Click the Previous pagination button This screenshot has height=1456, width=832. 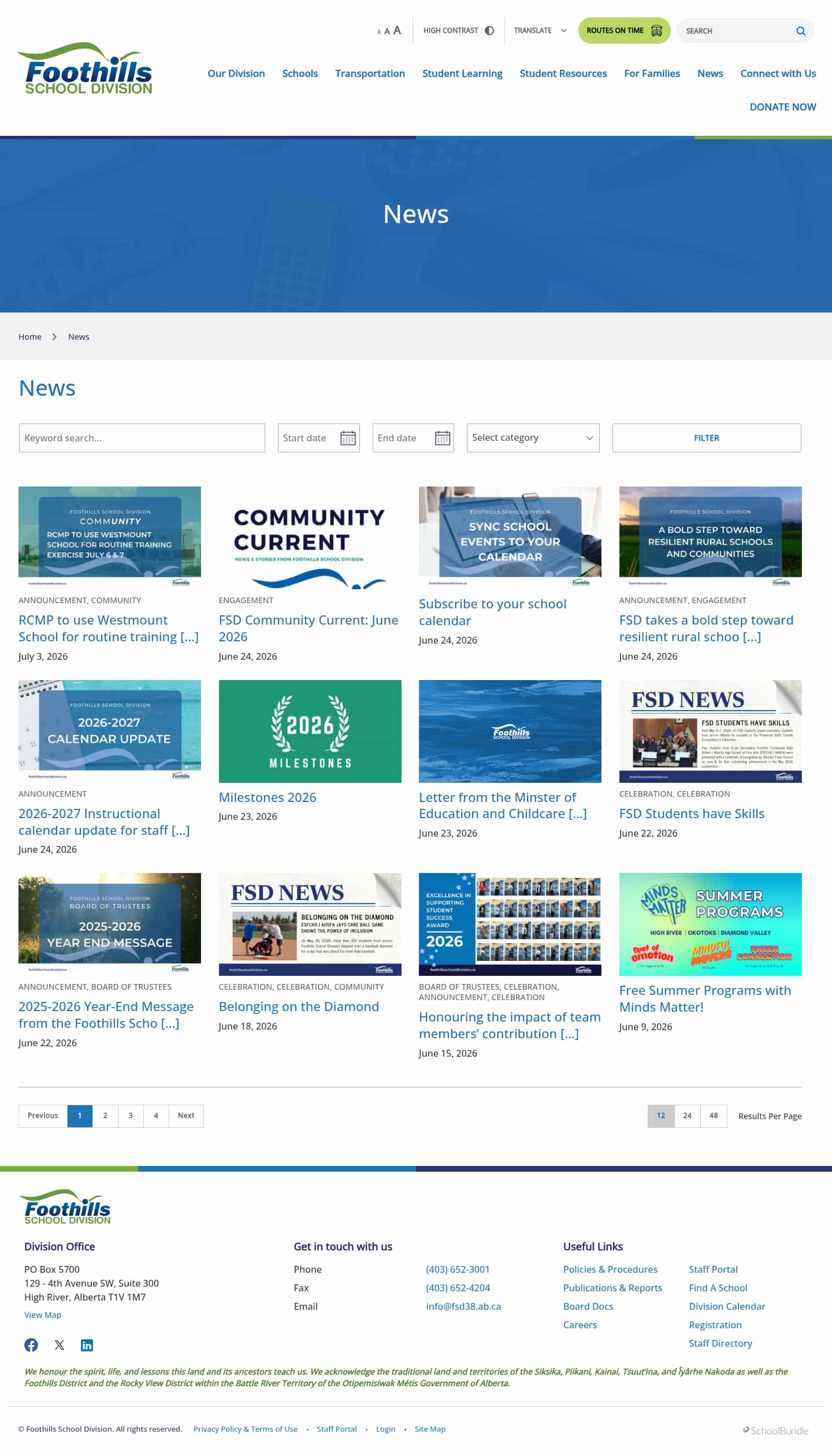pos(43,1116)
